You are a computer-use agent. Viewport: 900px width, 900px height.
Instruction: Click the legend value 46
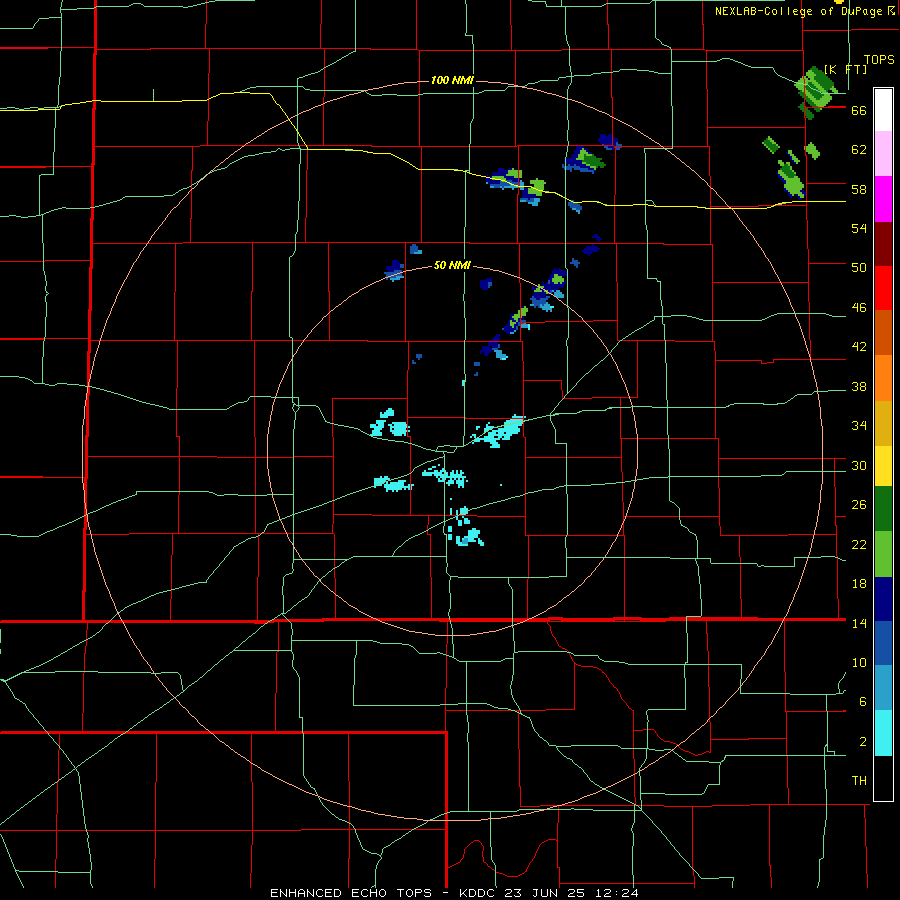tap(859, 308)
